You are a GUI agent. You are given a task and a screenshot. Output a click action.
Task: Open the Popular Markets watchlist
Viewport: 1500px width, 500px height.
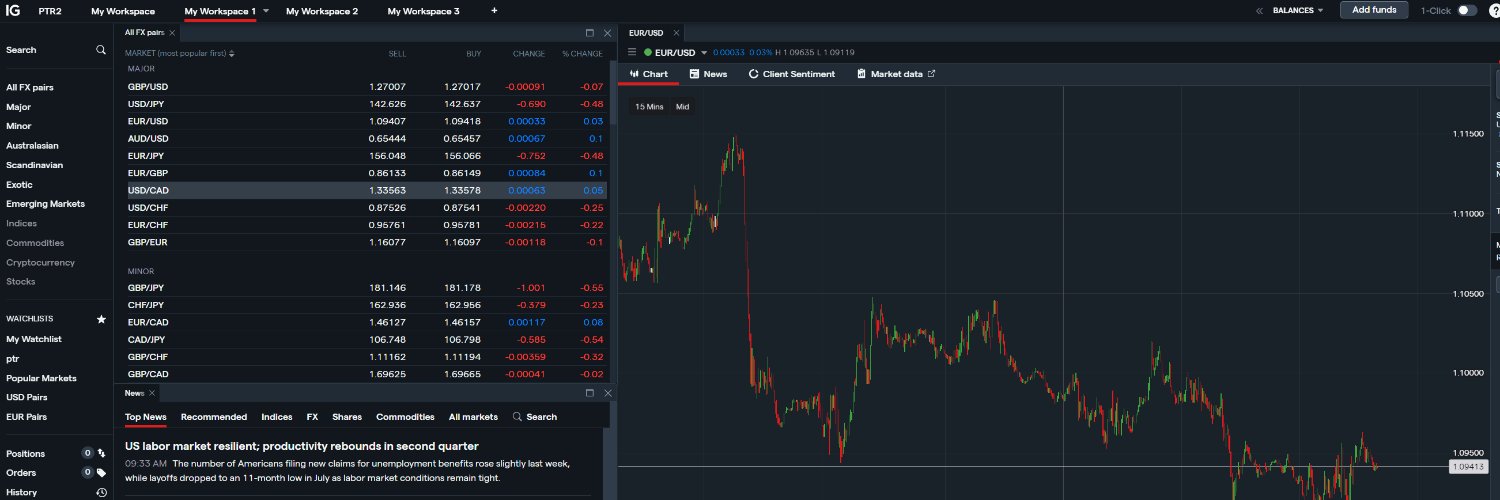[41, 378]
